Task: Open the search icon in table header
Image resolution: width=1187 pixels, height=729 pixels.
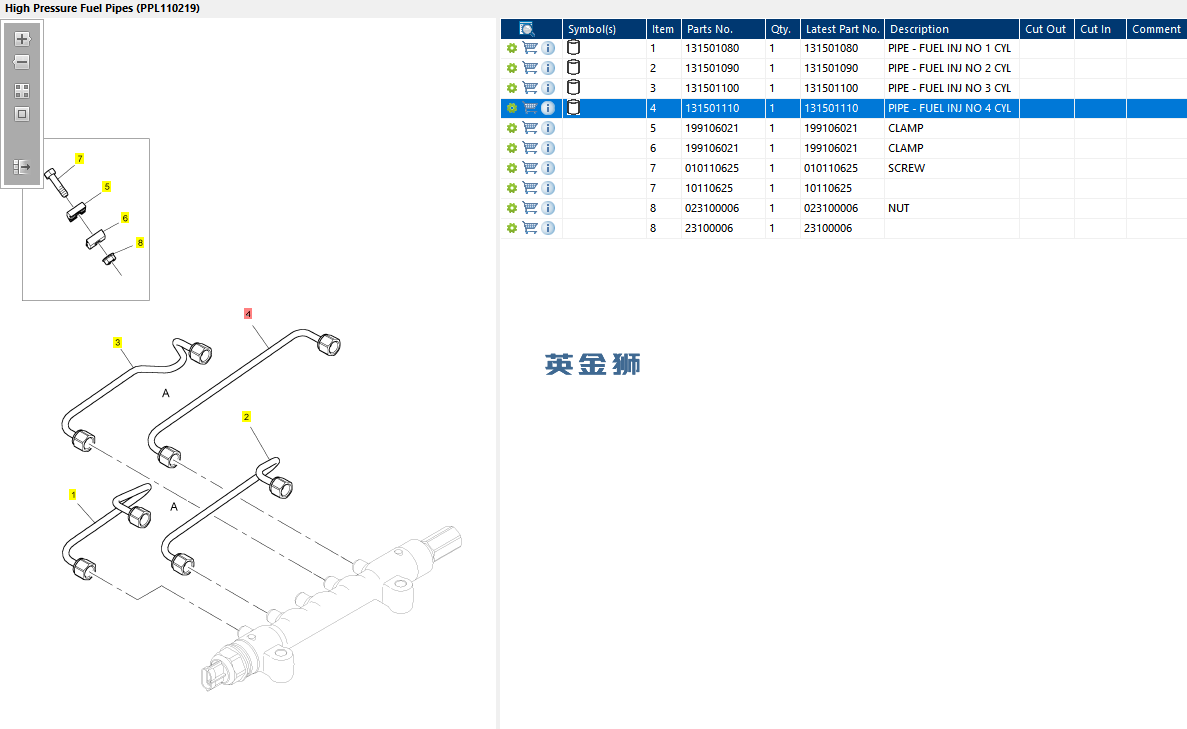Action: tap(527, 29)
